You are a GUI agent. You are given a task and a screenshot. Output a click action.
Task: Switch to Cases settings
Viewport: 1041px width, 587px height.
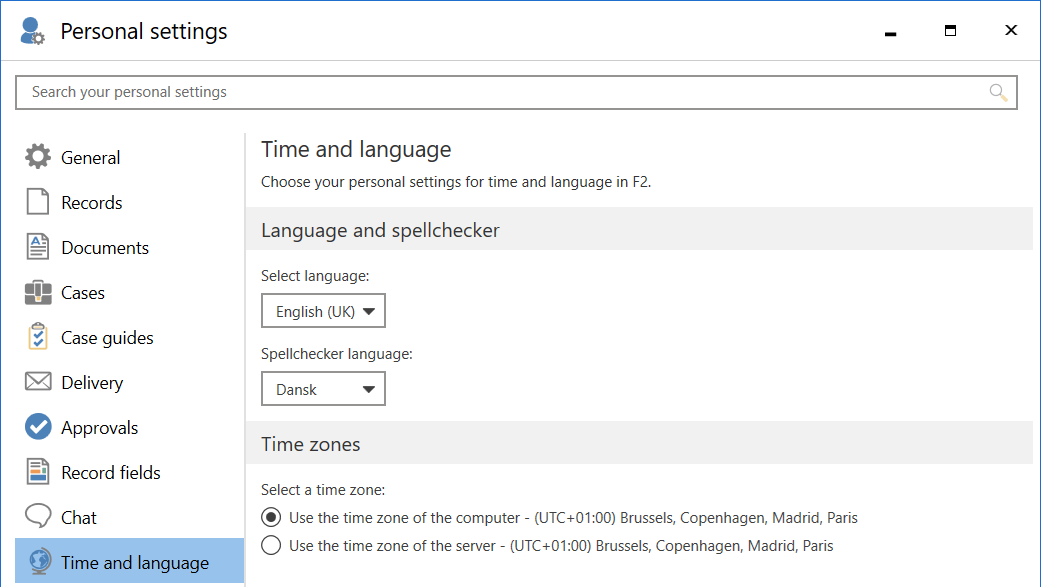point(129,293)
